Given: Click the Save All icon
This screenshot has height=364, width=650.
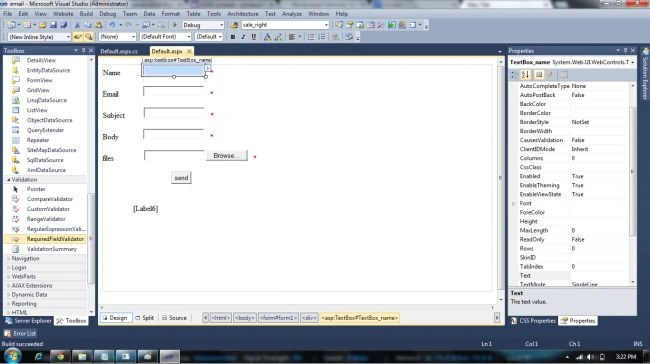Looking at the screenshot, I should coord(63,25).
